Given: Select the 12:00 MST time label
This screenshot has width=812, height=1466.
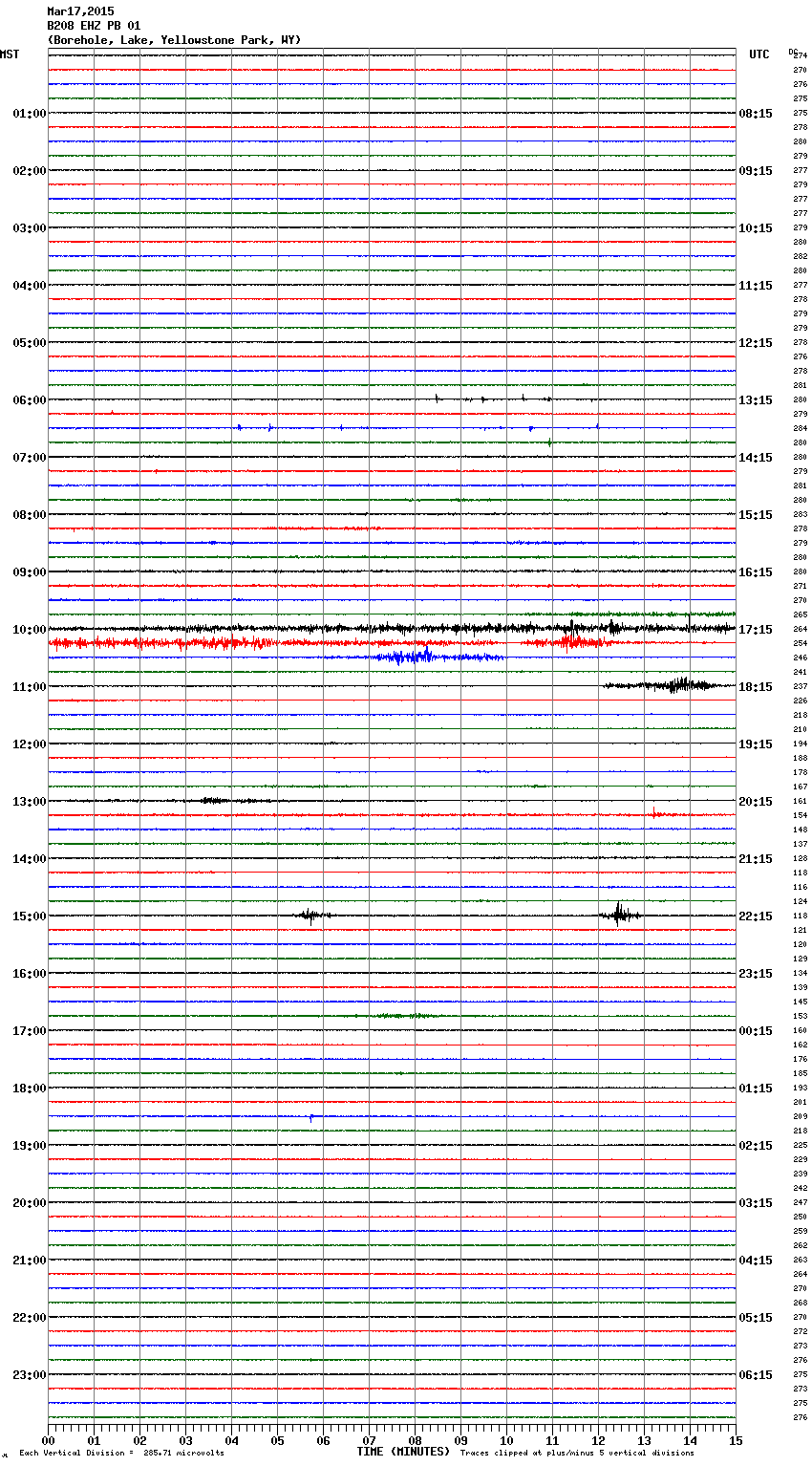Looking at the screenshot, I should (x=29, y=744).
